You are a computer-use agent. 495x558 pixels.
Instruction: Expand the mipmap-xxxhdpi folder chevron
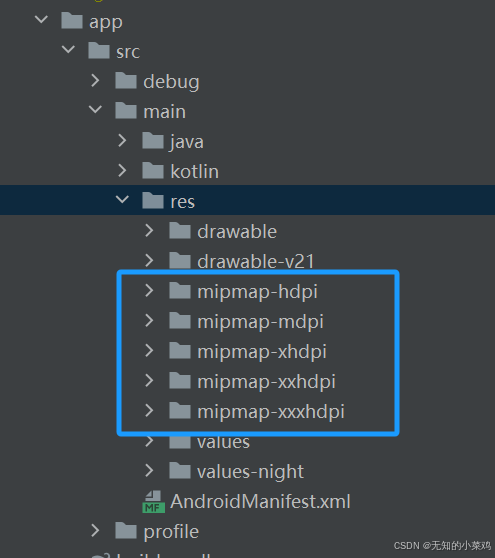coord(149,410)
